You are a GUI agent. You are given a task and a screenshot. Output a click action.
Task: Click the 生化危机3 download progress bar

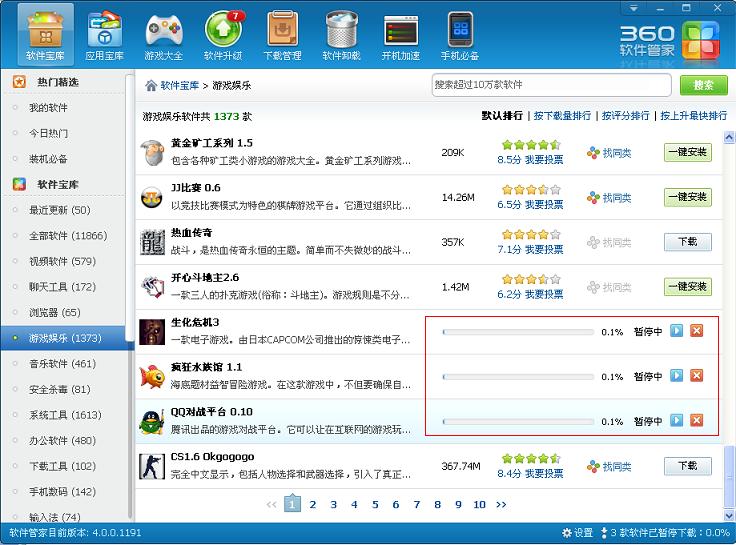point(515,332)
